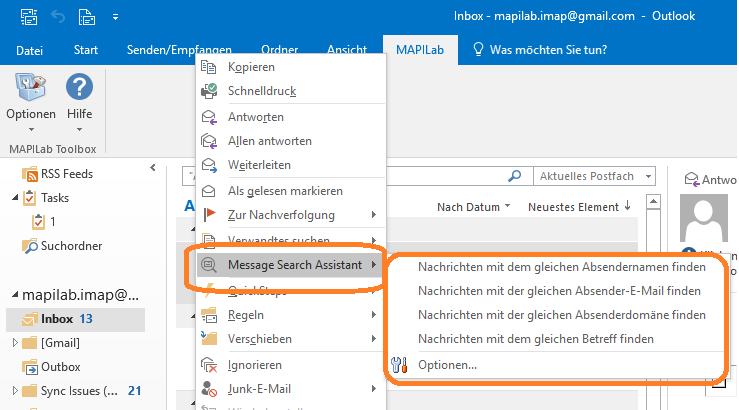Click the send/receive all folders quick access icon
This screenshot has width=739, height=410.
pyautogui.click(x=29, y=17)
